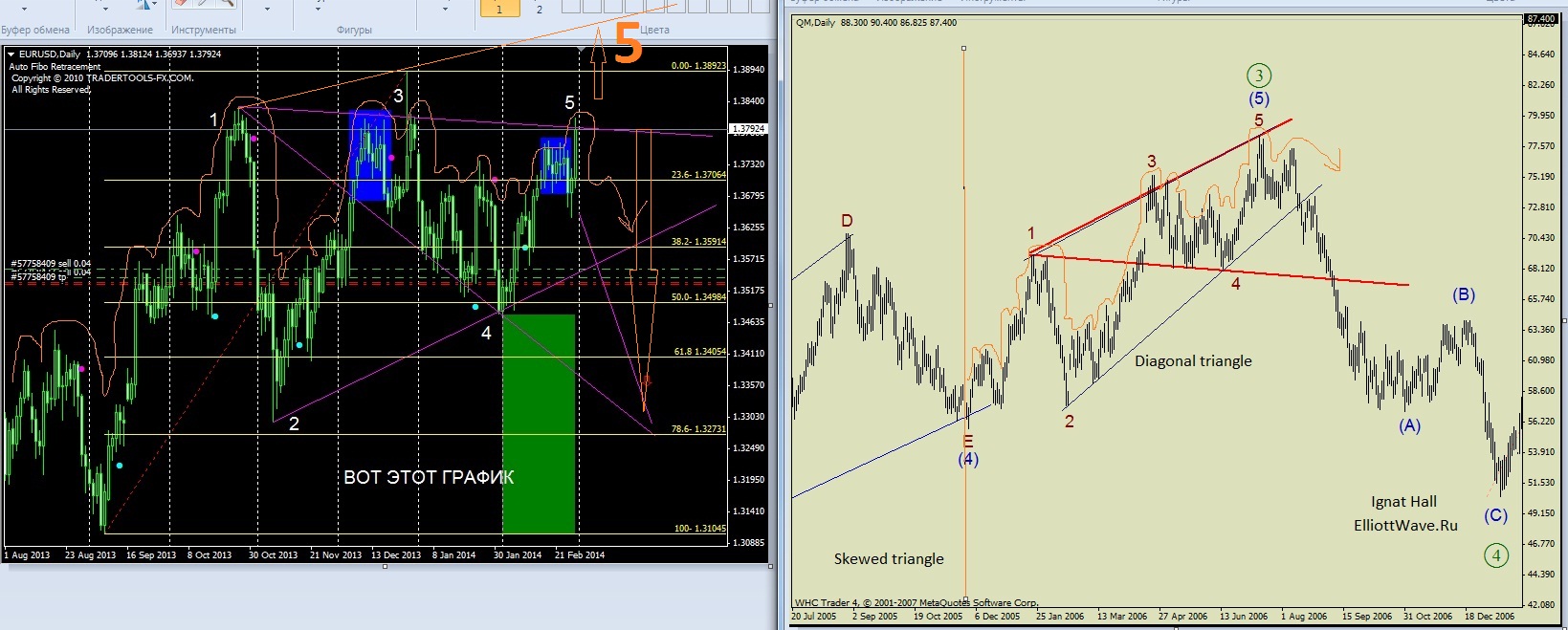Grab bottom handle of vertical orange line, QM chart
The width and height of the screenshot is (1568, 630).
tap(965, 599)
